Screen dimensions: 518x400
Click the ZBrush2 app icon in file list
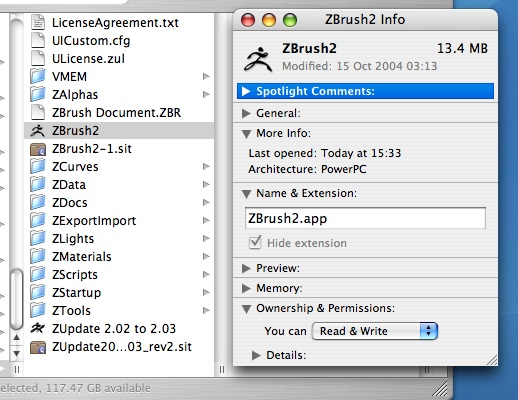click(38, 130)
